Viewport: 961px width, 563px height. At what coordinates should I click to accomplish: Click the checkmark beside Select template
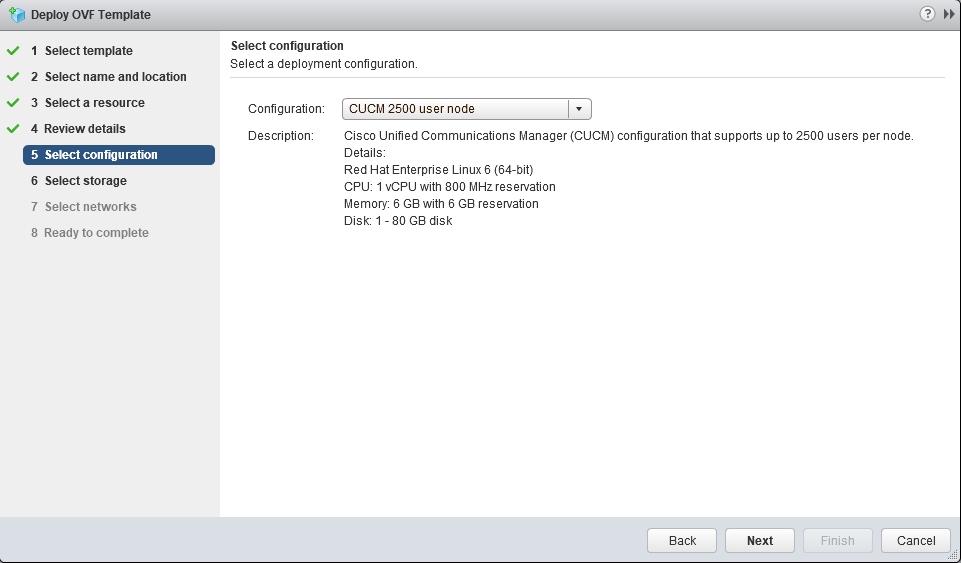click(x=13, y=51)
